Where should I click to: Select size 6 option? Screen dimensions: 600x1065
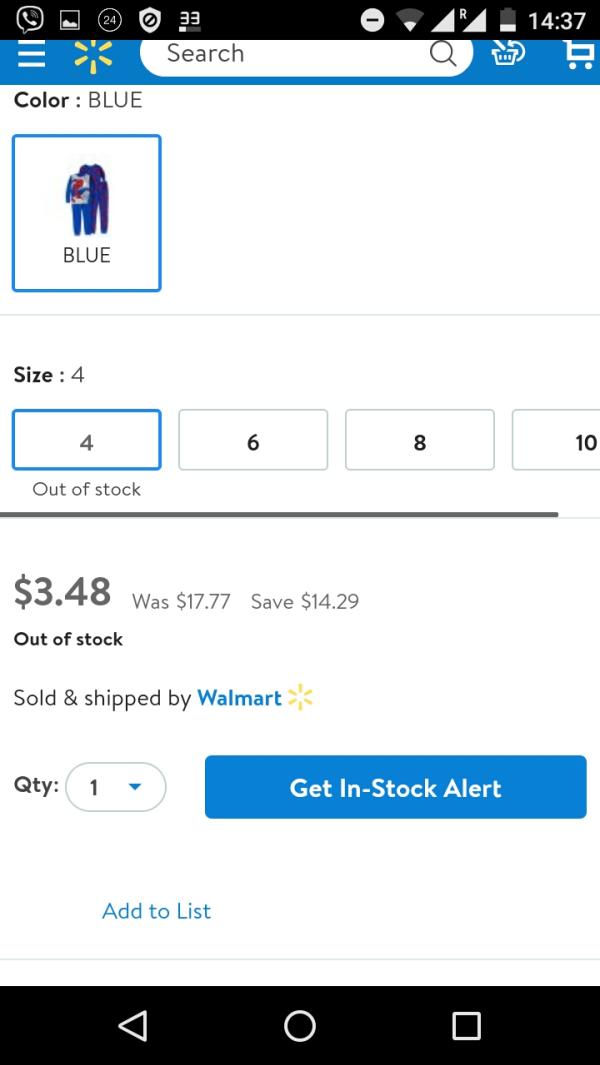pyautogui.click(x=253, y=440)
